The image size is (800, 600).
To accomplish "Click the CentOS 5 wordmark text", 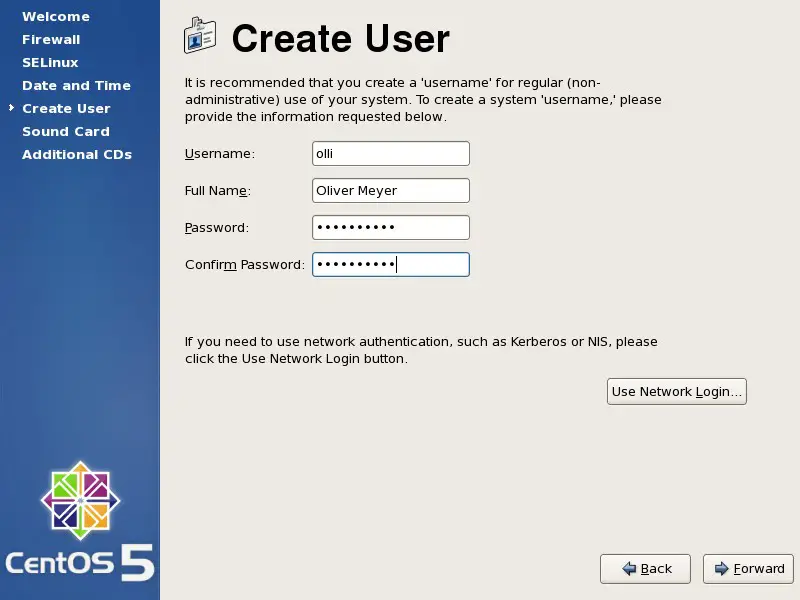I will pos(80,563).
